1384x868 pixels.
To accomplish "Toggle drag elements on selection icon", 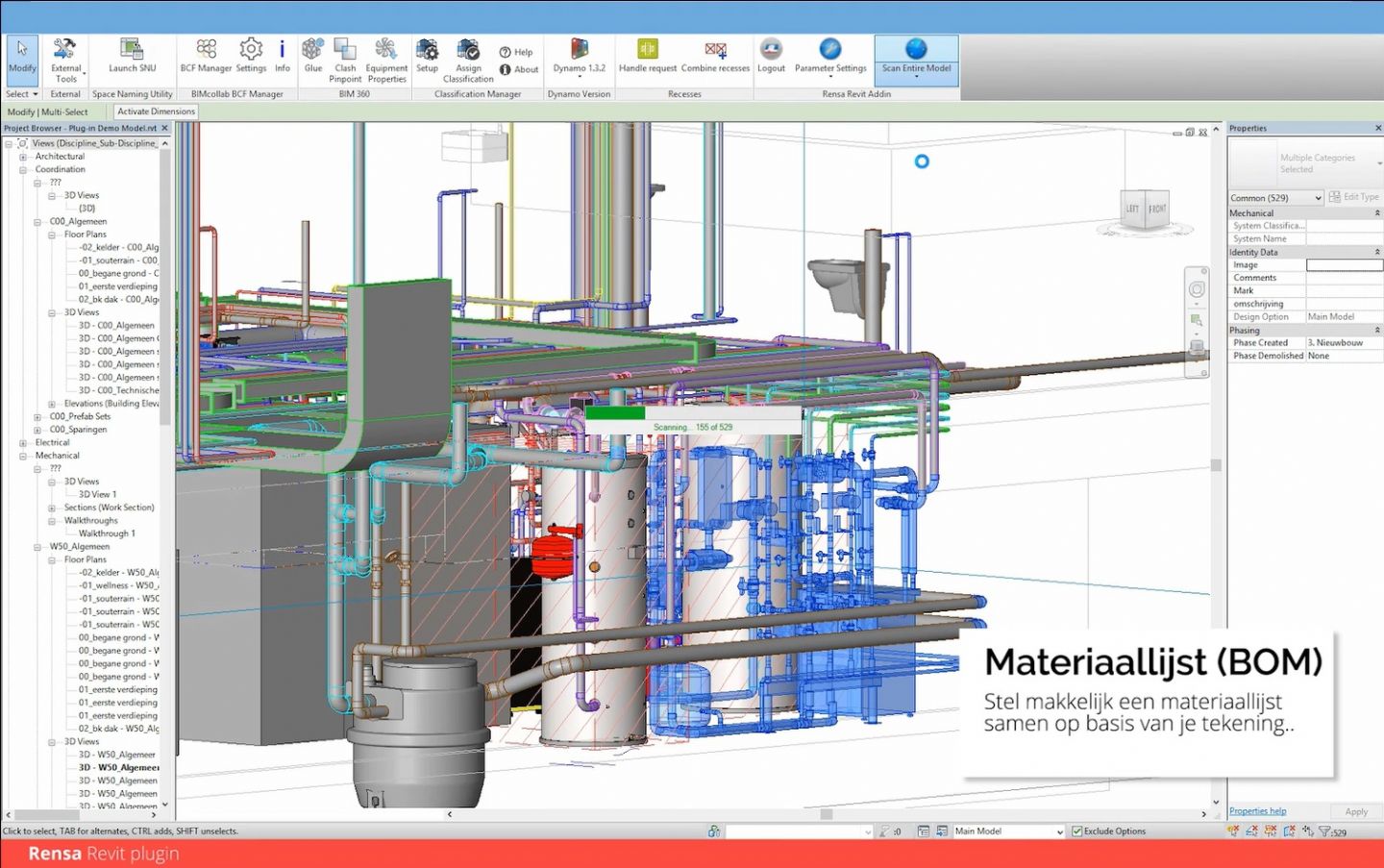I will click(x=1307, y=831).
